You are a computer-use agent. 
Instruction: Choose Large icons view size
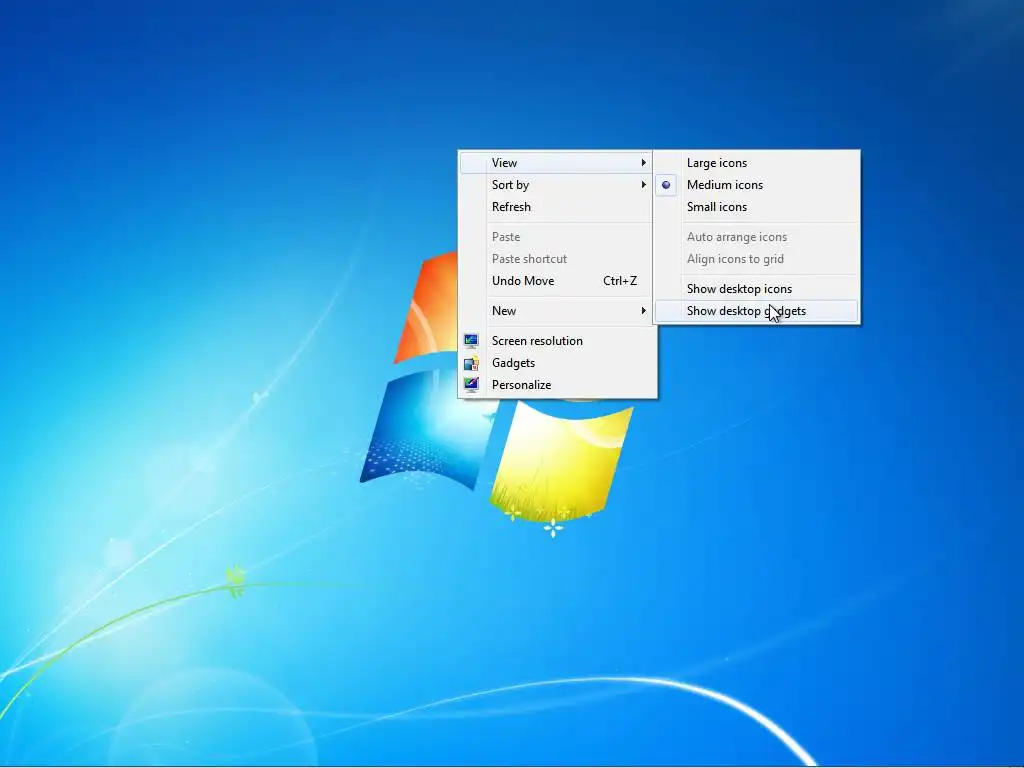tap(757, 163)
